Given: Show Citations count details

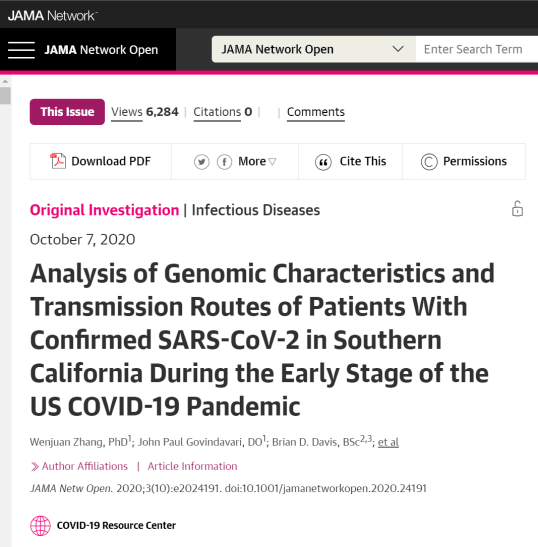Looking at the screenshot, I should 223,112.
